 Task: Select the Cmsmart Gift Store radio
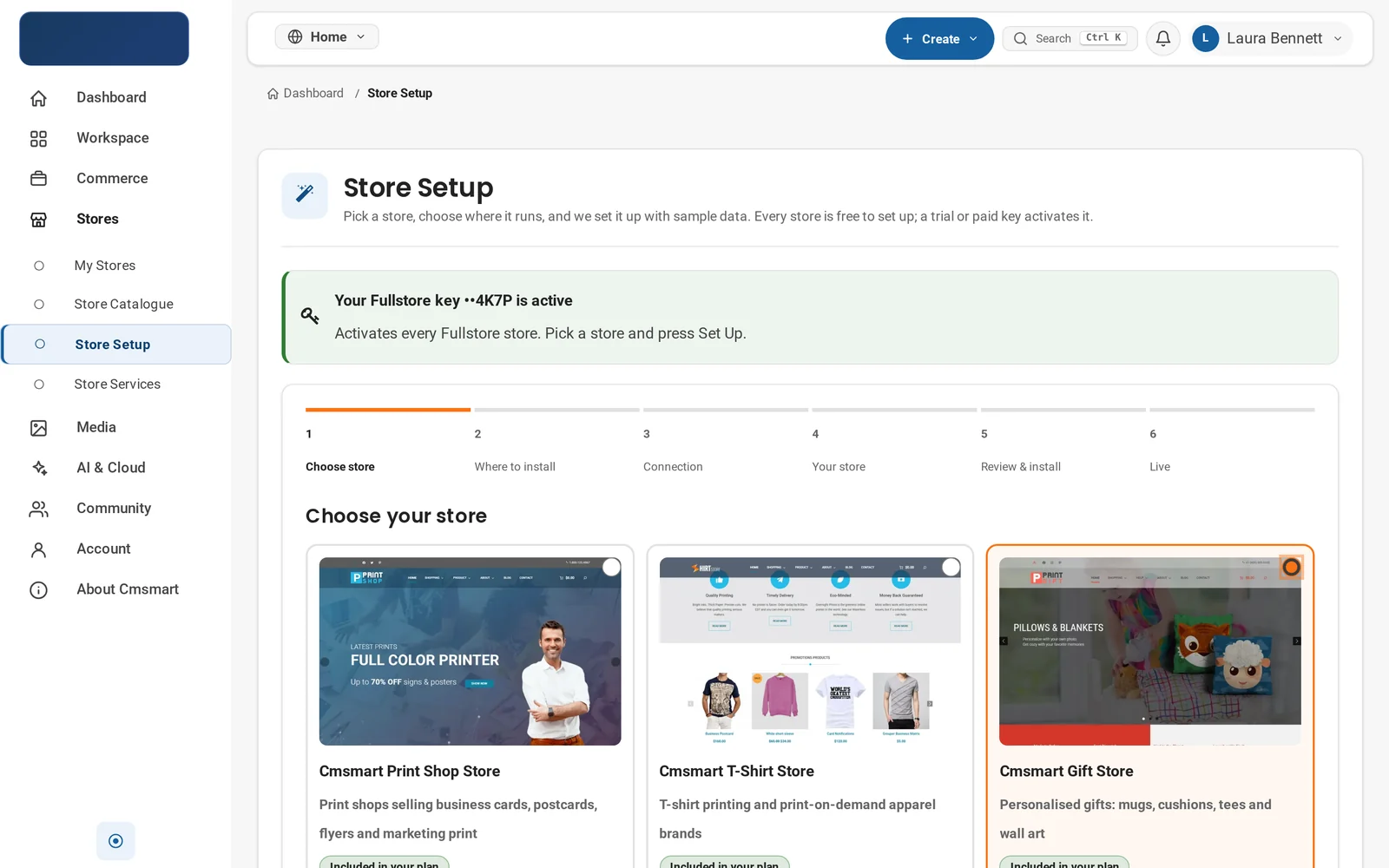pos(1292,567)
